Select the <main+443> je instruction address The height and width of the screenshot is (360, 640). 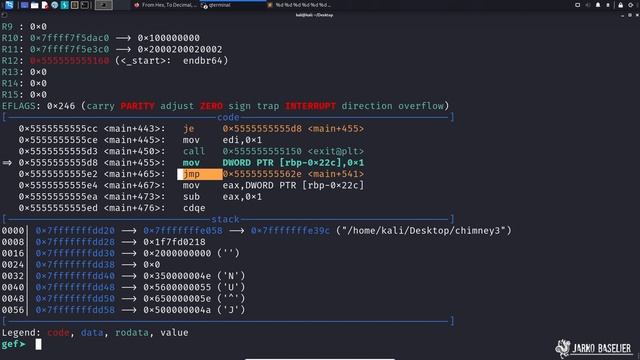pos(58,129)
